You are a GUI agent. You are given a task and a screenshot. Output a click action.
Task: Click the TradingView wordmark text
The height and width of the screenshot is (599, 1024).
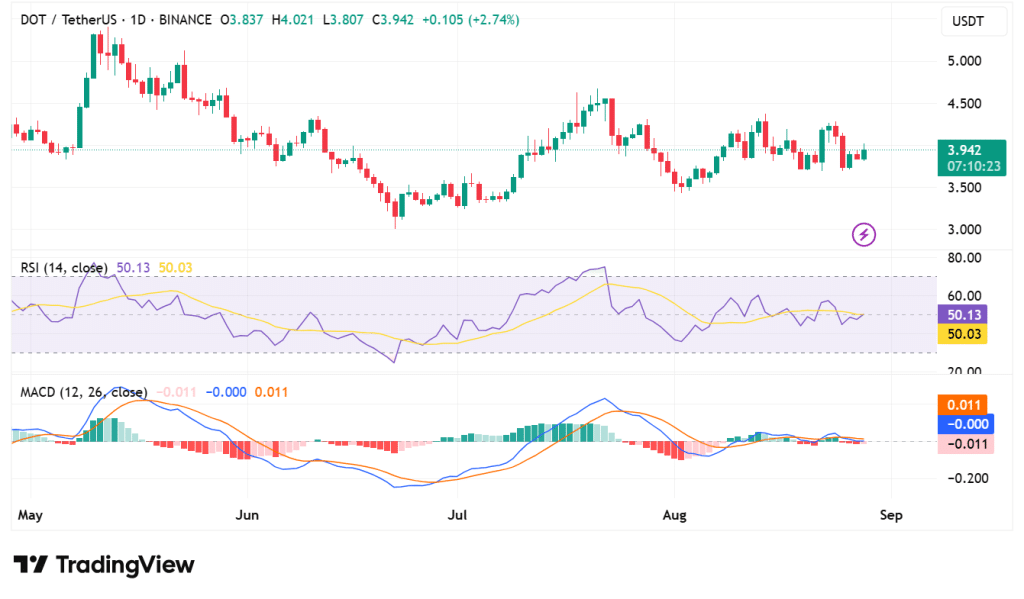tap(125, 565)
